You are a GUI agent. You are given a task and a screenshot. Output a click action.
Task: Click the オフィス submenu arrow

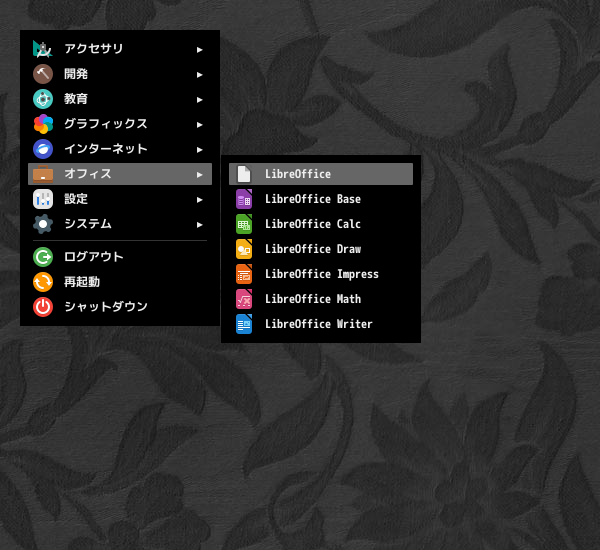[x=199, y=175]
